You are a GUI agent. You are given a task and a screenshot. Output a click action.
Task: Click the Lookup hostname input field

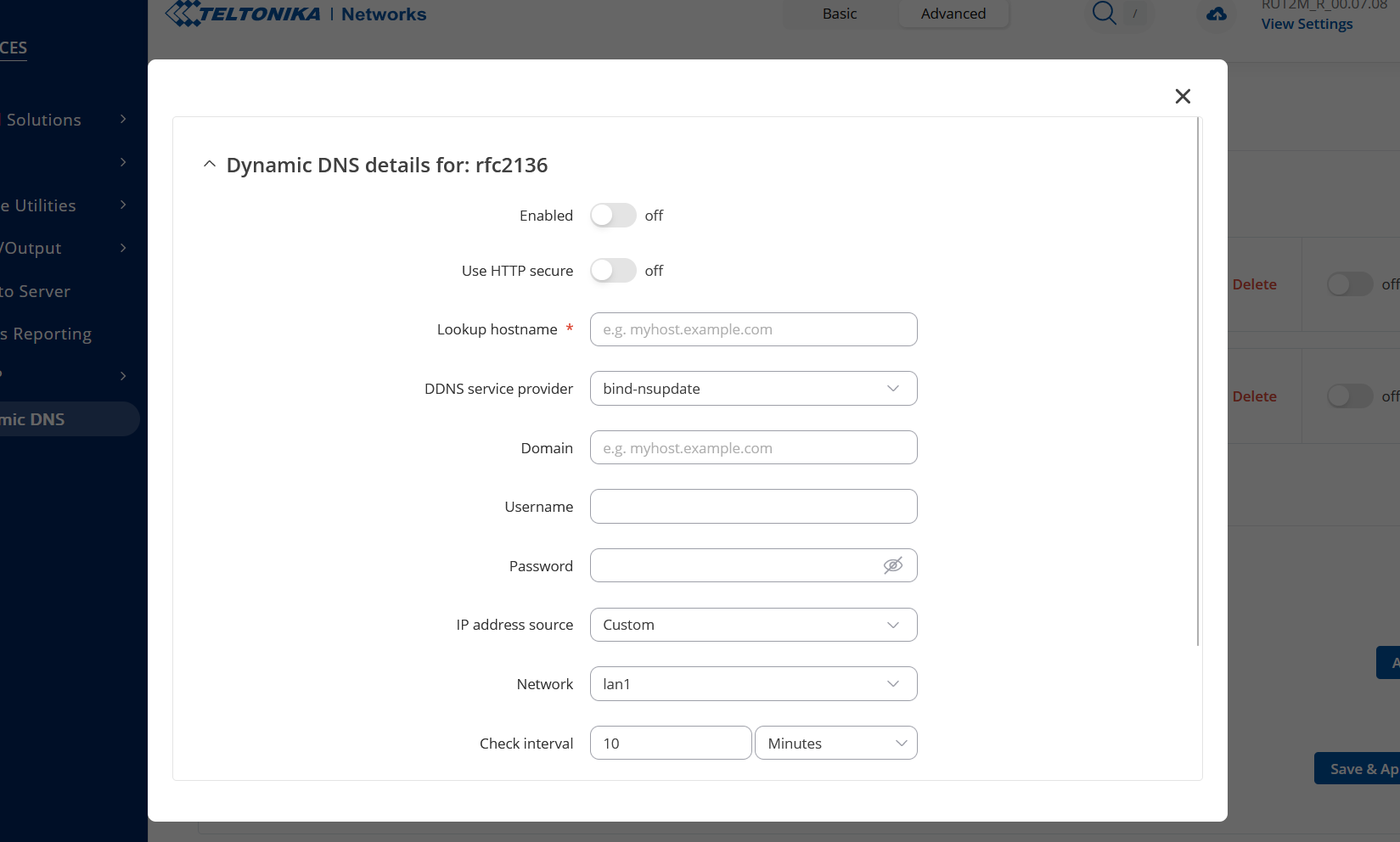(754, 329)
